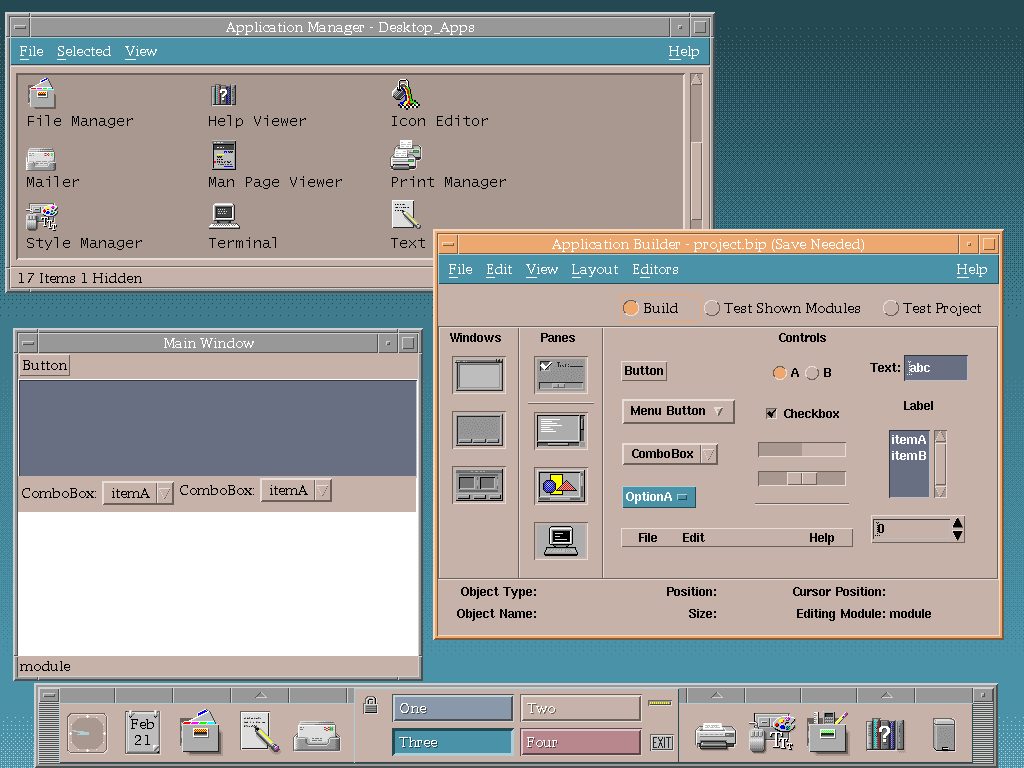Click the EXIT button on the front panel
This screenshot has width=1024, height=768.
[662, 742]
